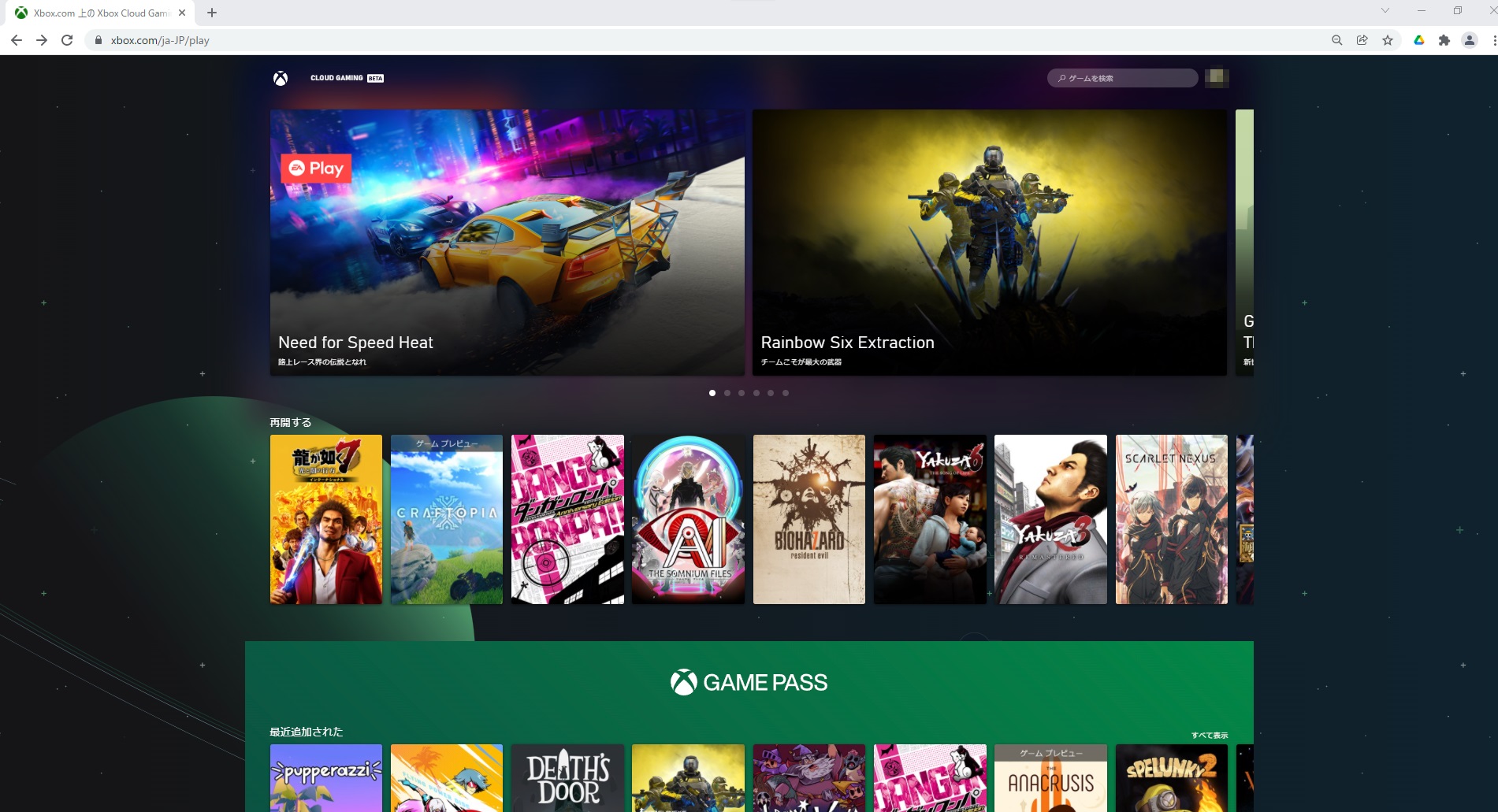Image resolution: width=1498 pixels, height=812 pixels.
Task: Click the Xbox logo icon in header
Action: 281,78
